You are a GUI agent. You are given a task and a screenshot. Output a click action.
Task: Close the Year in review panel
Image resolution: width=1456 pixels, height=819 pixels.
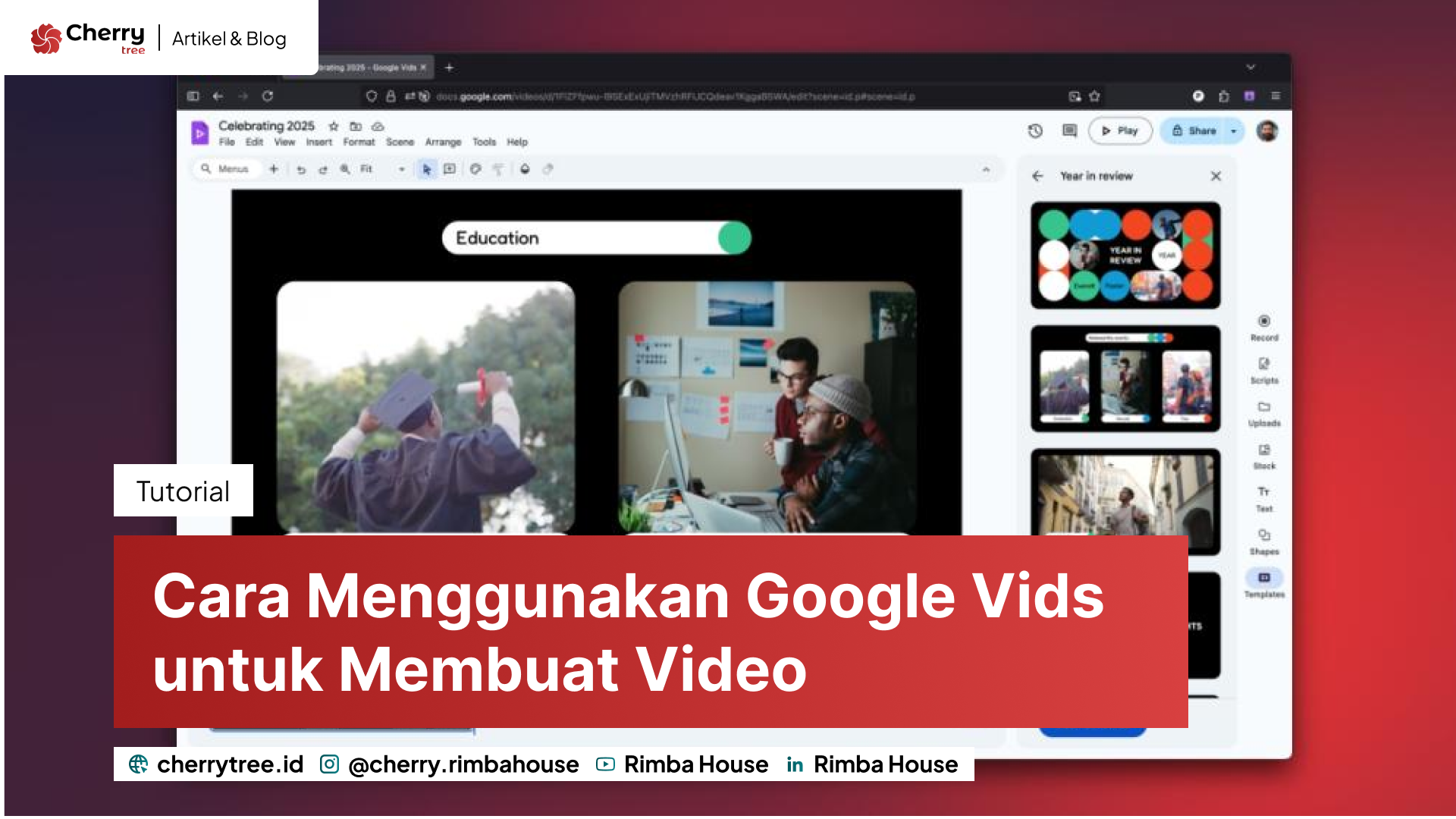[1216, 176]
